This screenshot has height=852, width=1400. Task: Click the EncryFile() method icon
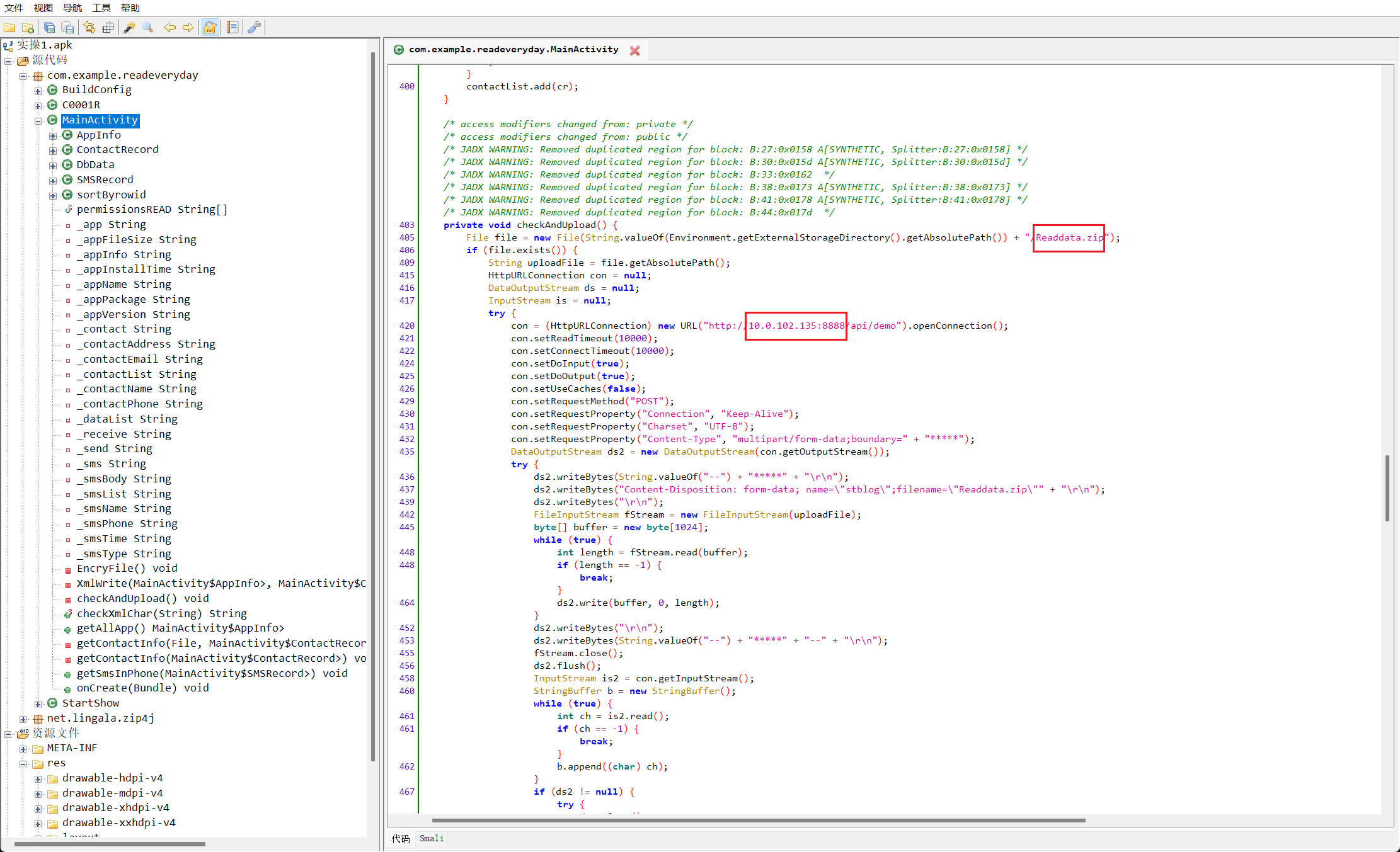click(x=68, y=569)
